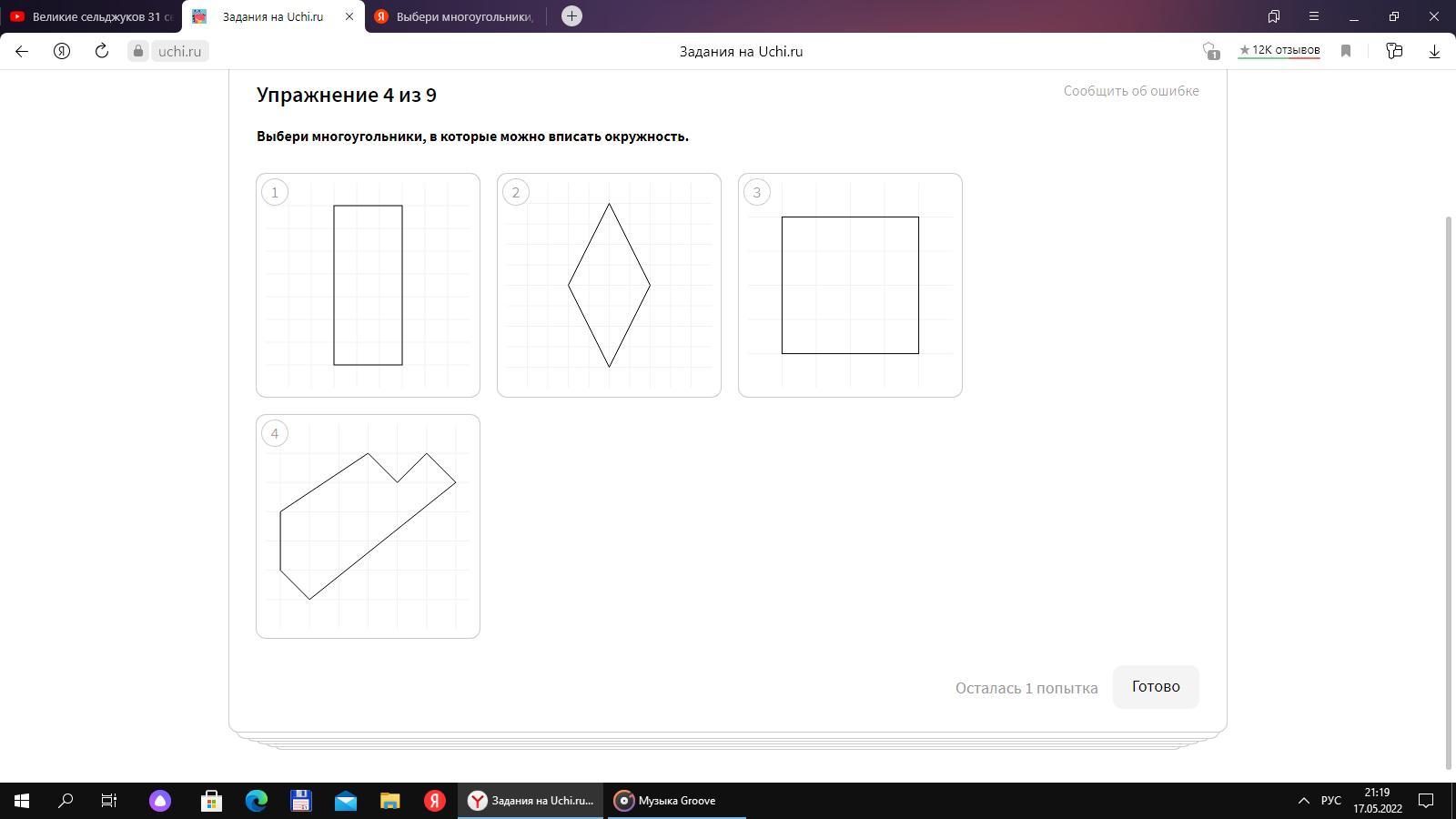The image size is (1456, 819).
Task: Select polygon card 4 with the irregular shape
Action: 368,526
